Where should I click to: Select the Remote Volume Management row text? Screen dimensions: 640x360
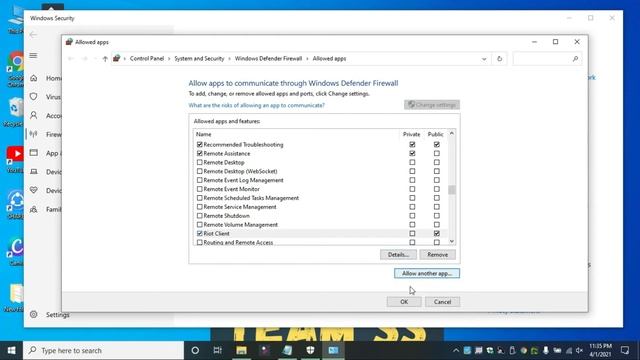pyautogui.click(x=240, y=225)
